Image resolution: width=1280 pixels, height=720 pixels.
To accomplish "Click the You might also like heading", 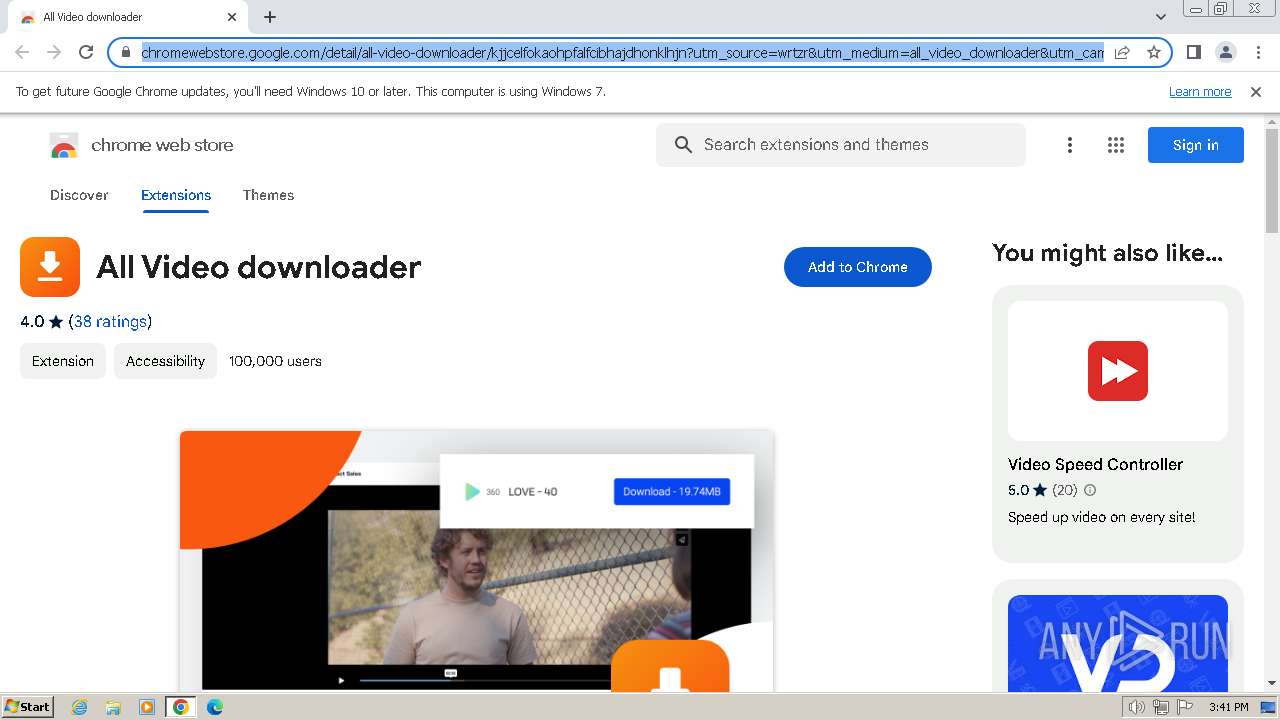I will 1107,253.
